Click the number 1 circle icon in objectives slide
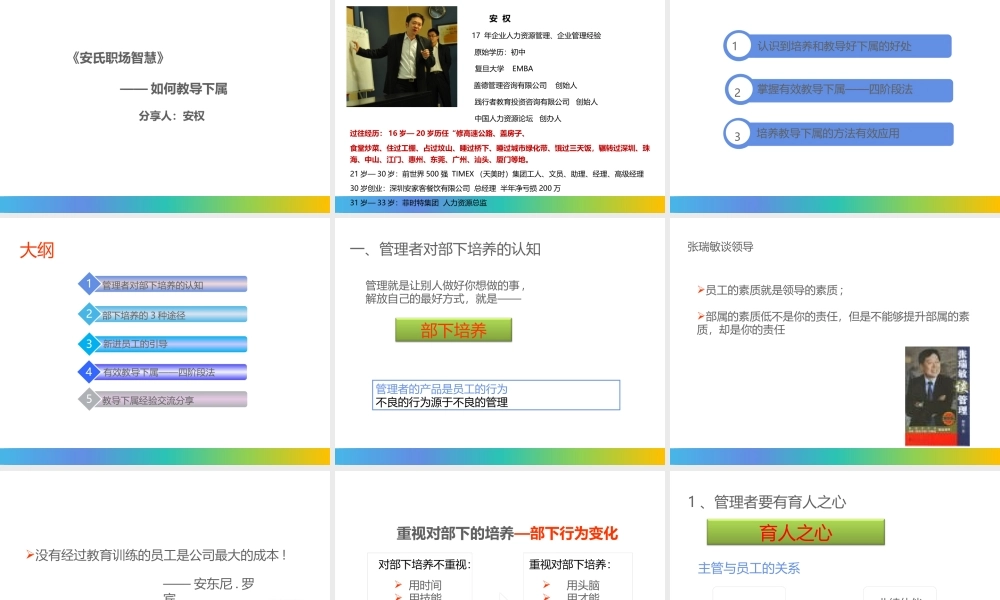This screenshot has width=1000, height=600. click(x=738, y=46)
